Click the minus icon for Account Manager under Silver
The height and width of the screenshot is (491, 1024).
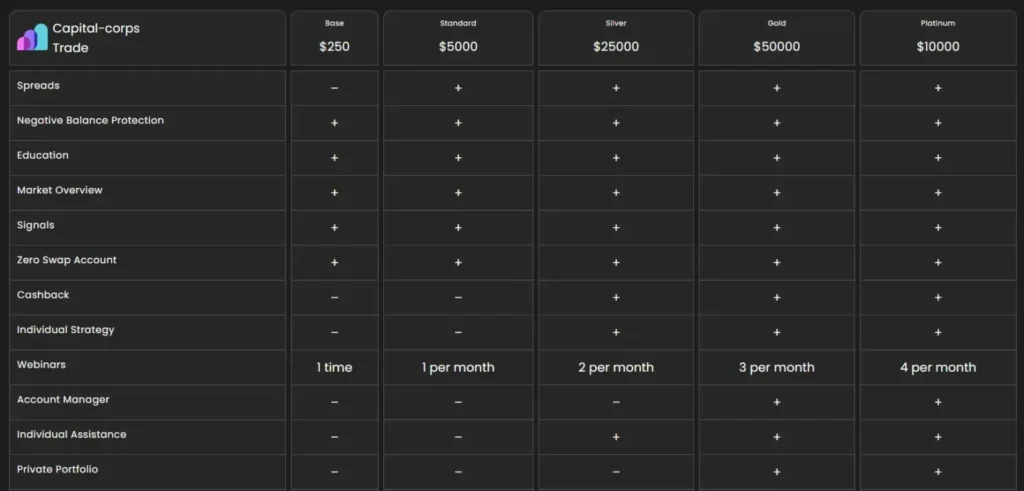pos(616,402)
